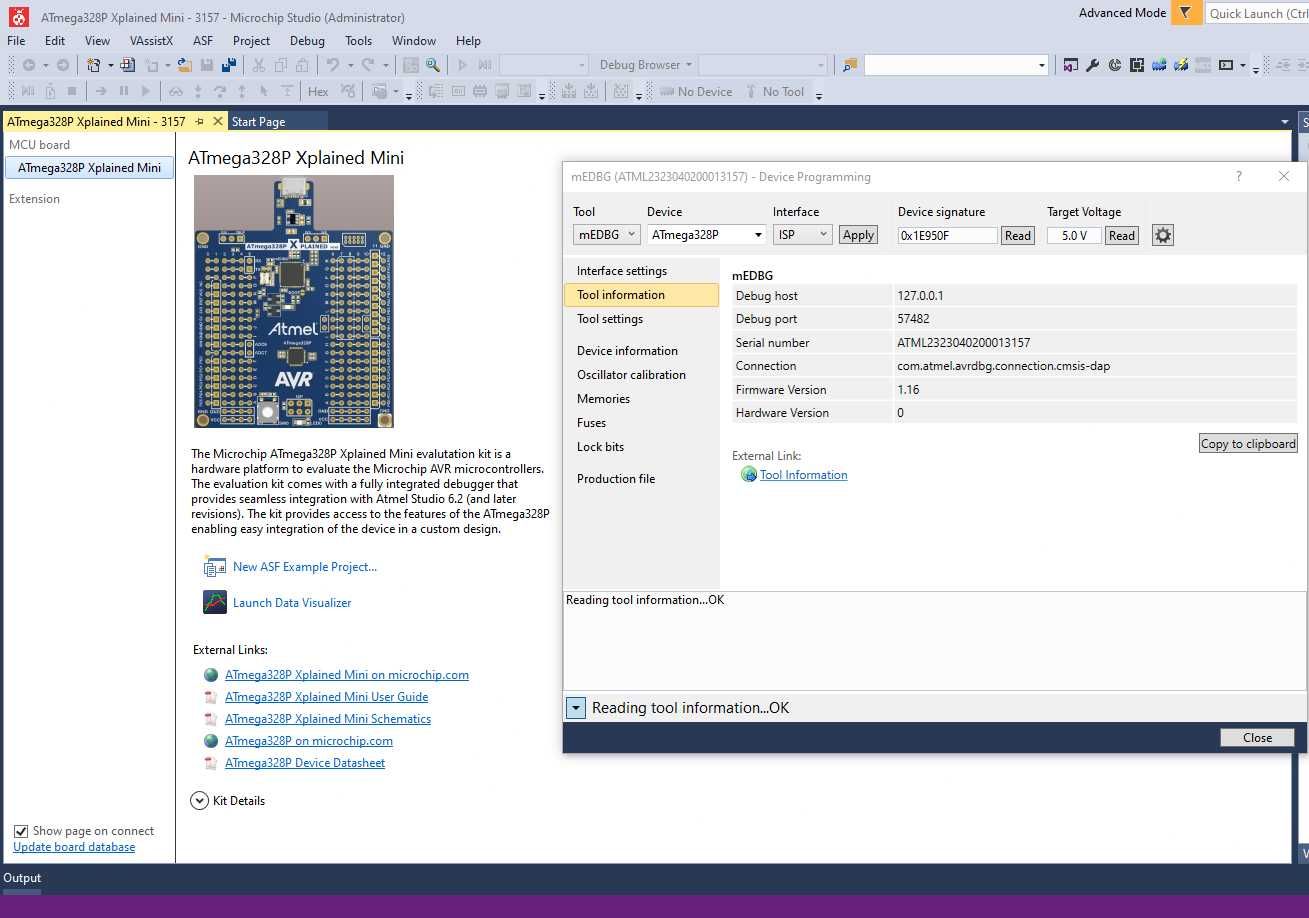
Task: Select ATmega328P Xplained Mini in MCU board list
Action: pos(89,168)
